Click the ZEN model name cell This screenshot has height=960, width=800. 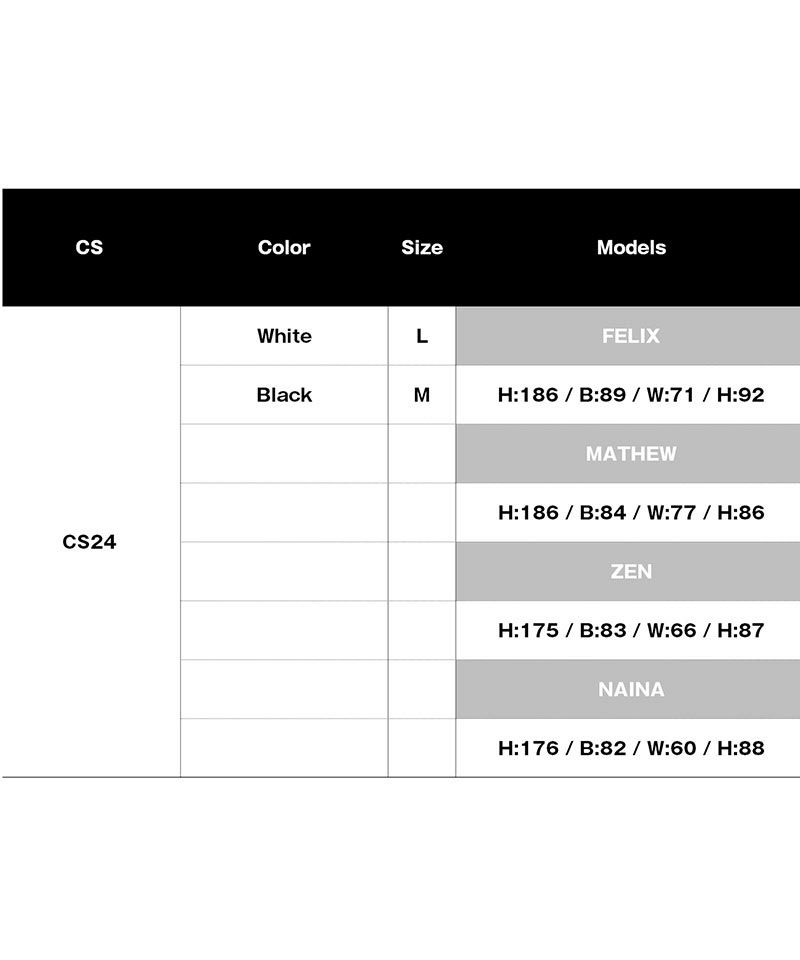tap(631, 572)
